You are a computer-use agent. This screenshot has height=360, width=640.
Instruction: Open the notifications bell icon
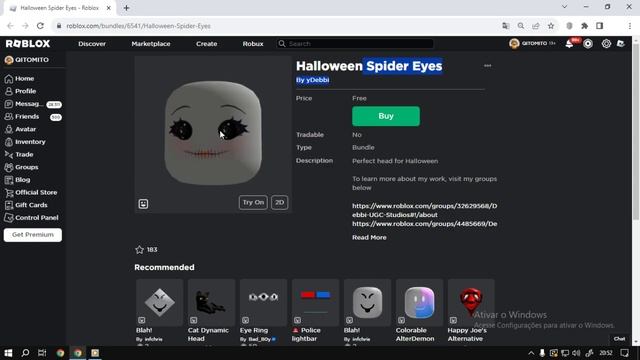click(569, 44)
